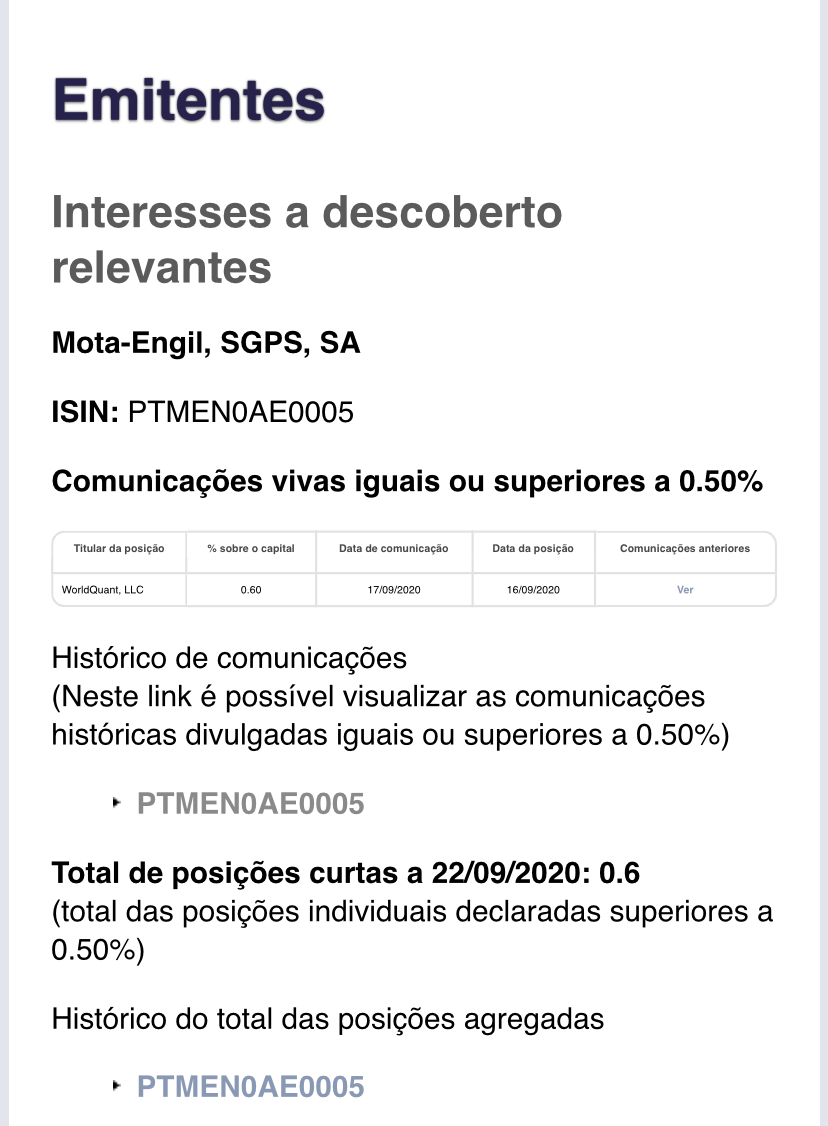Open the Ver link for previous communications
828x1126 pixels.
(685, 590)
